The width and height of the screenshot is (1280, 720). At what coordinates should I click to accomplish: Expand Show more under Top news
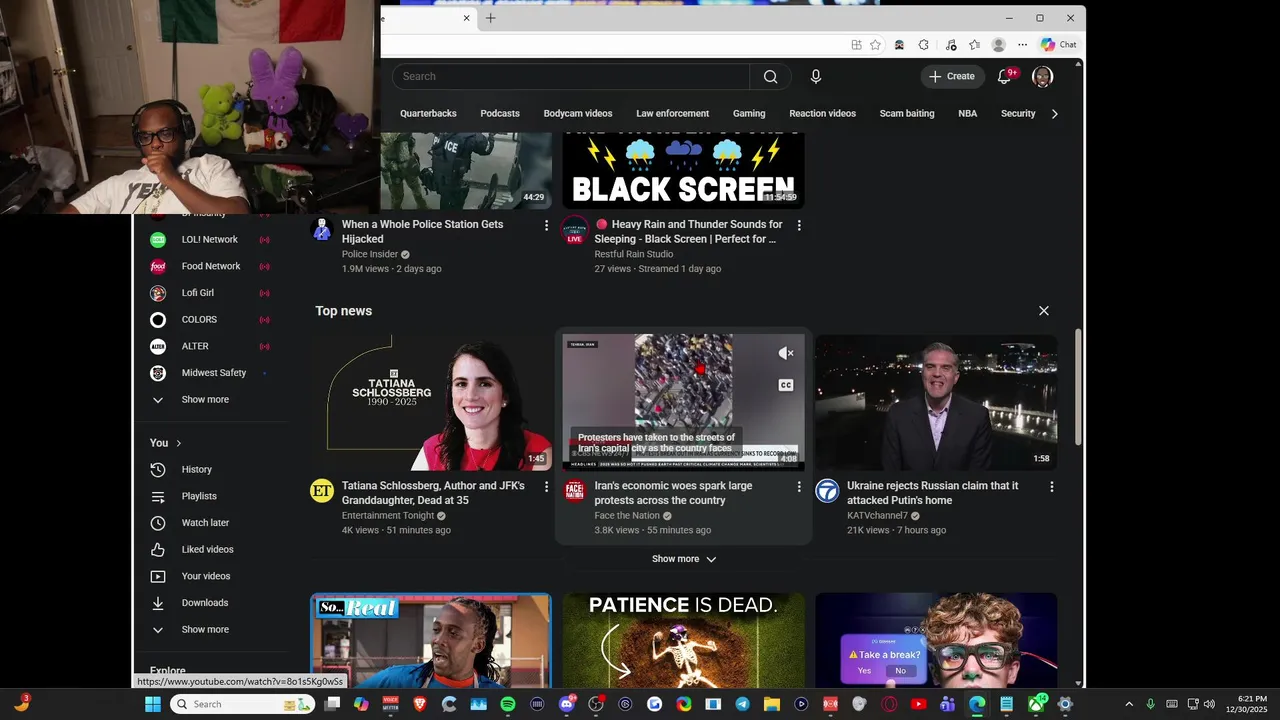[684, 559]
